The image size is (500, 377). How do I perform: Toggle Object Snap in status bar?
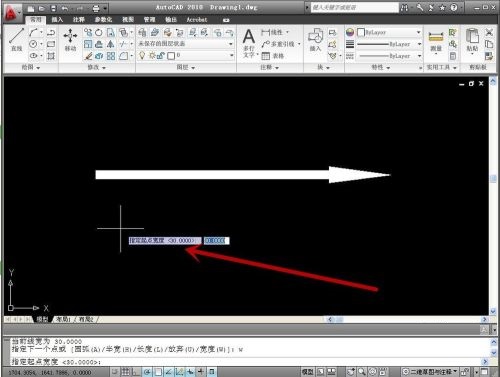pos(158,372)
